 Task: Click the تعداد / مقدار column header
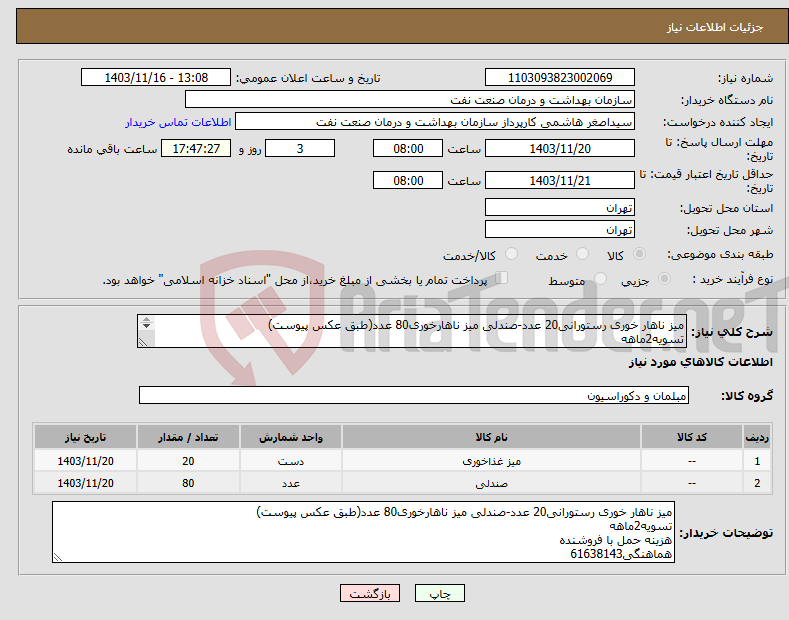point(188,437)
